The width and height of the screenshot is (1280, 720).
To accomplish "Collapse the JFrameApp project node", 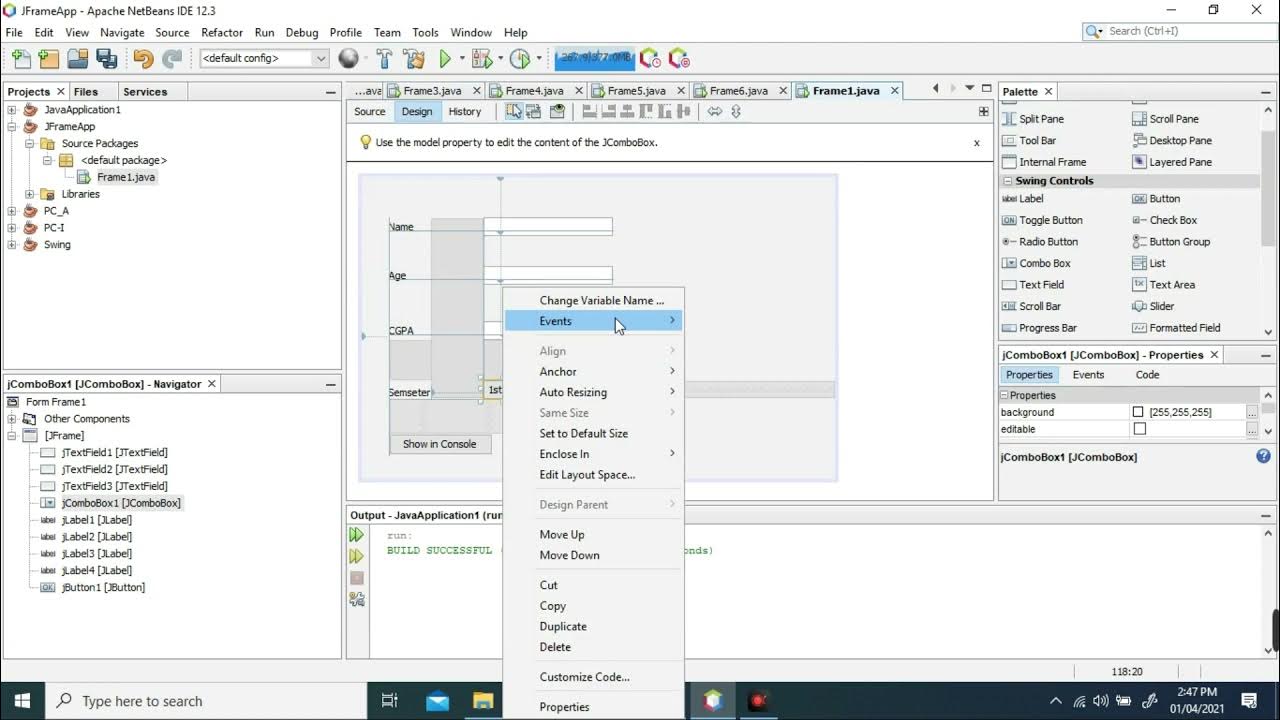I will 12,127.
